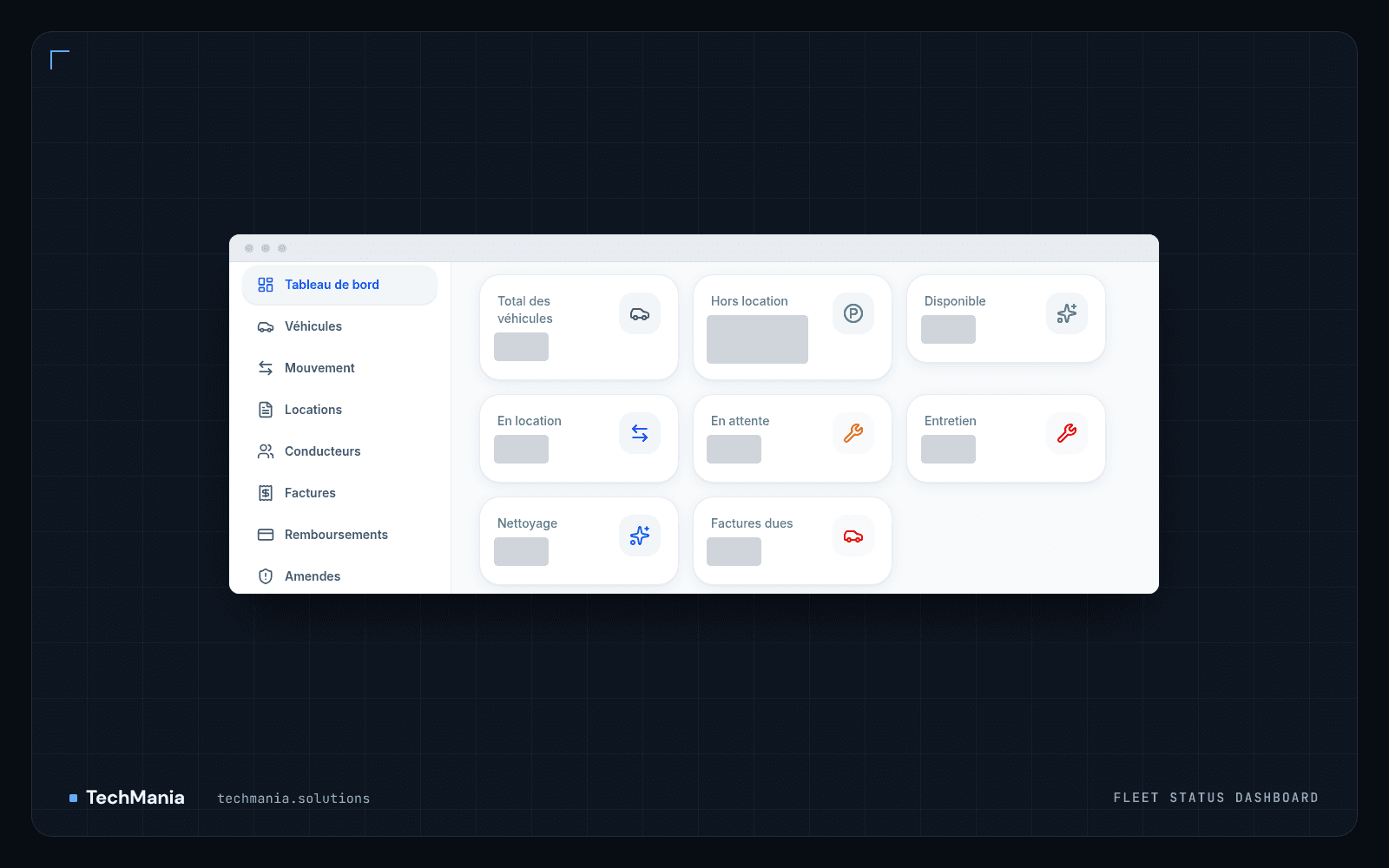Open Véhicules in the sidebar

(339, 326)
